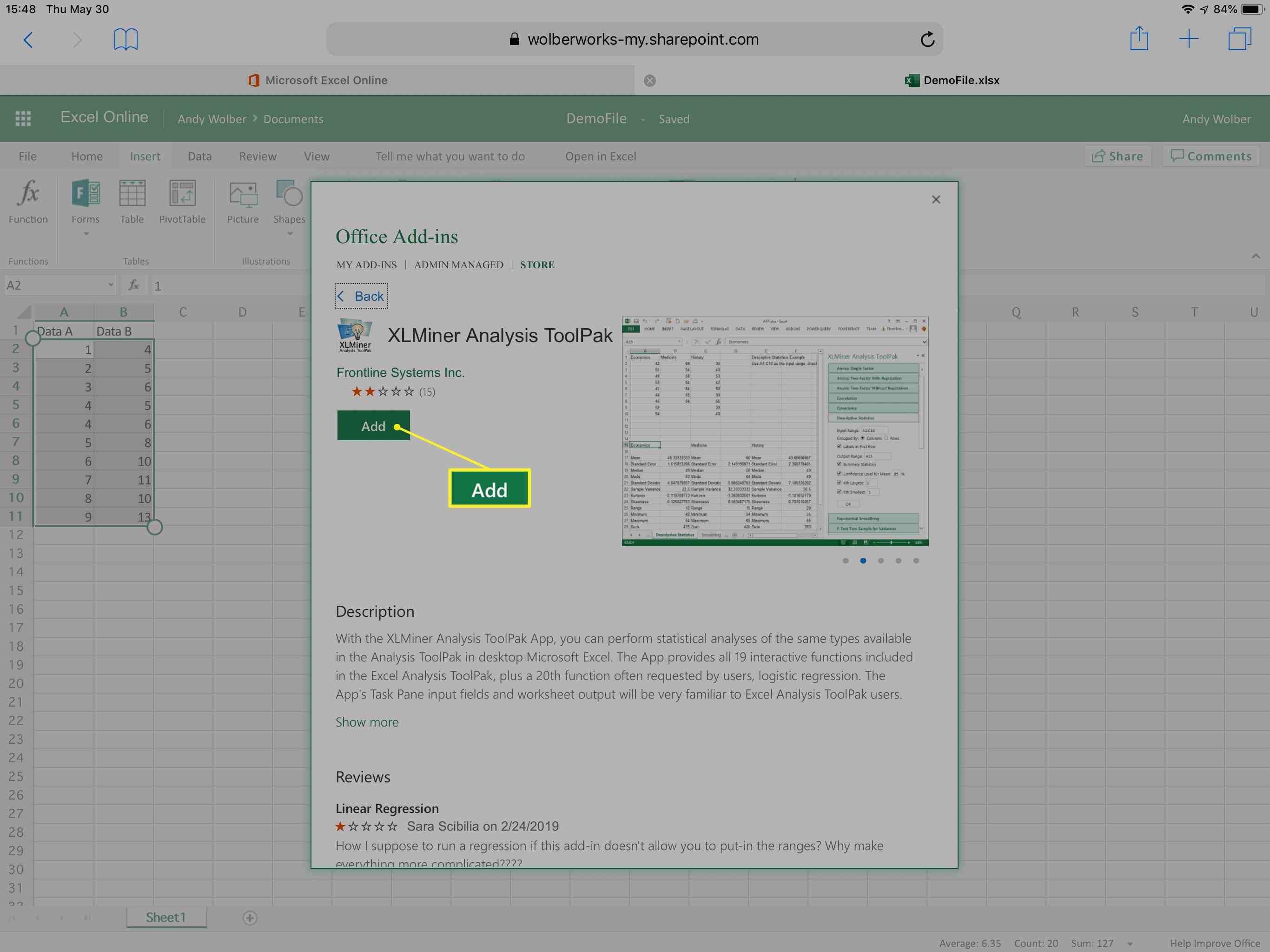Click the XLMiner Analysis ToolPak logo
The width and height of the screenshot is (1270, 952).
click(355, 335)
